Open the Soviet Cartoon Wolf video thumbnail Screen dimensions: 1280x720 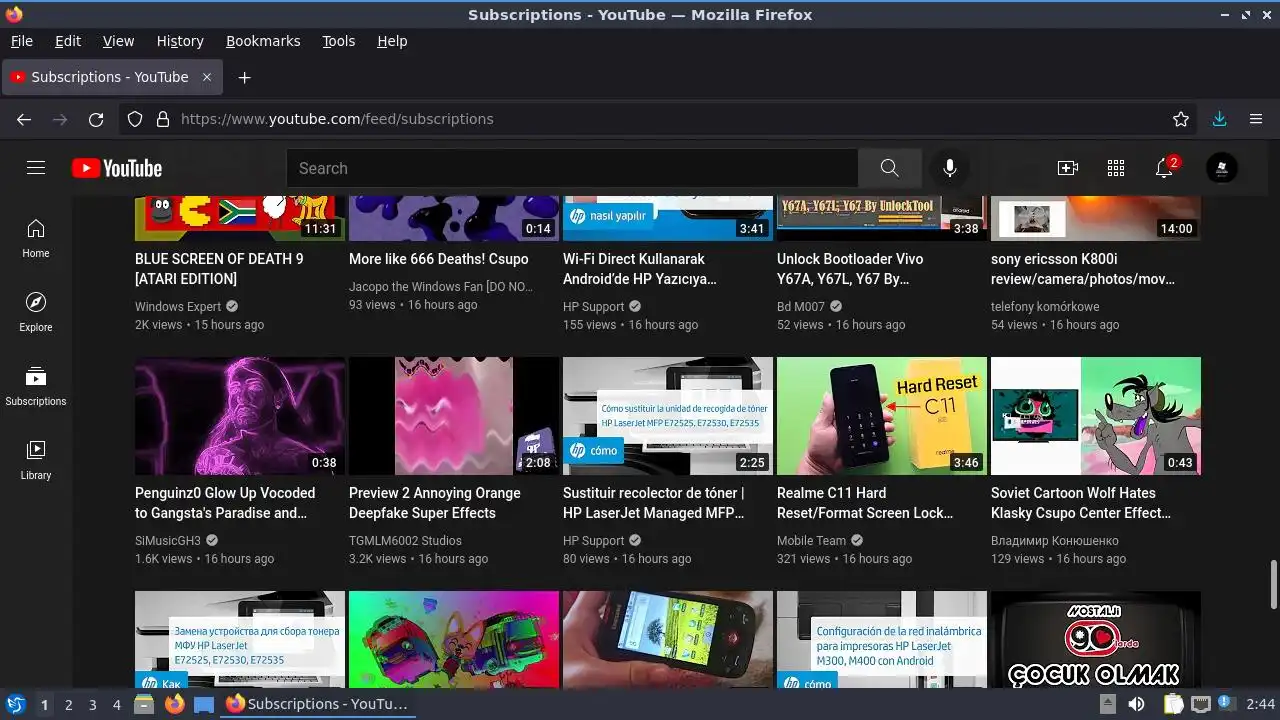click(x=1096, y=416)
